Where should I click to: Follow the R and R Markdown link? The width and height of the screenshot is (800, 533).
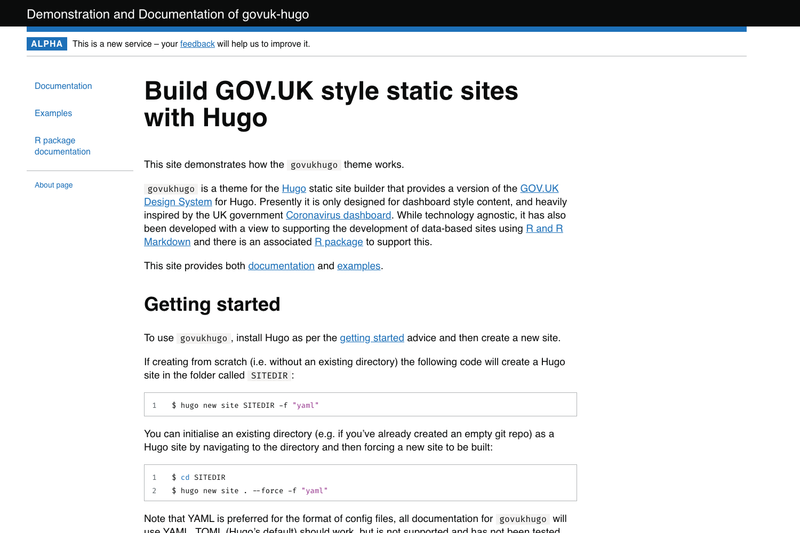coord(544,229)
